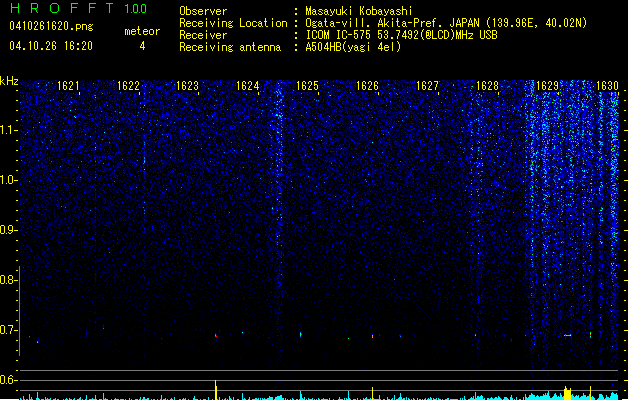Click the Ogata-vill. Akita-Pref. JAPAN location text
629x400 pixels.
(x=446, y=23)
